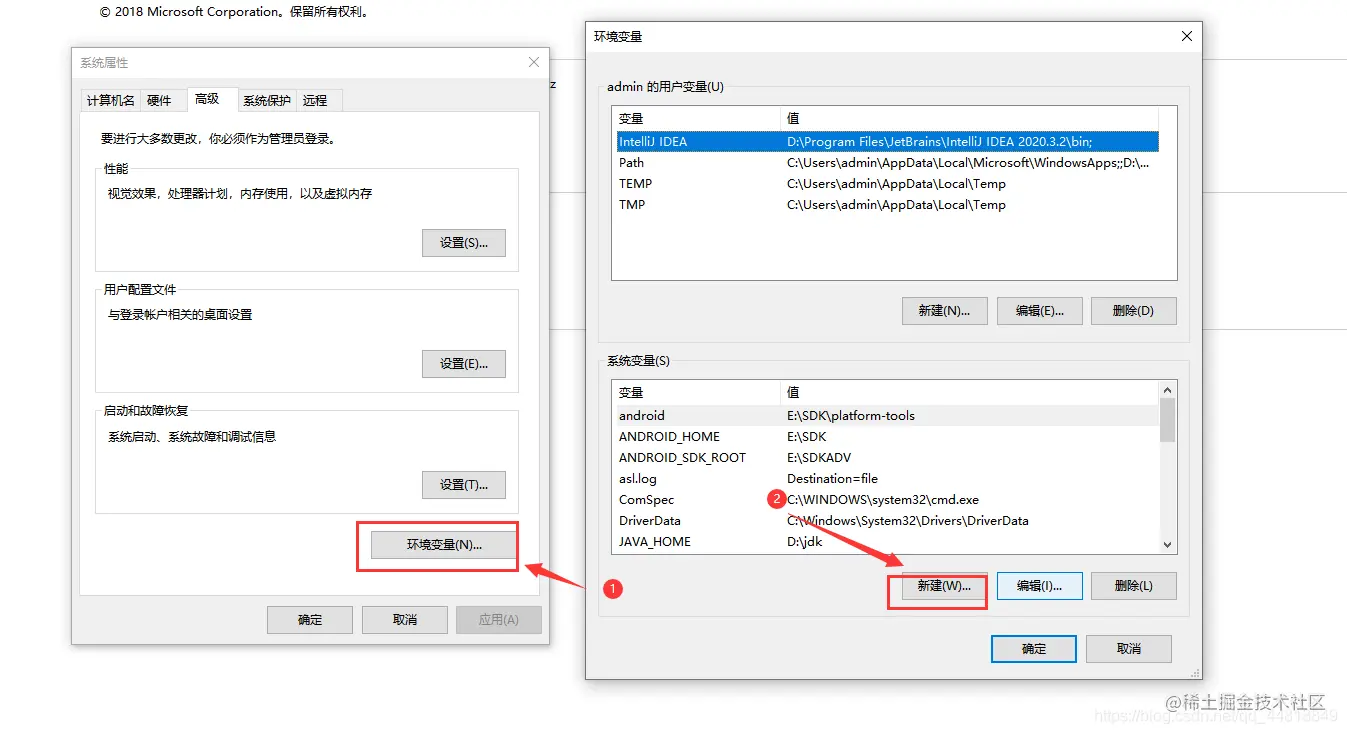Select DriverData system variable
1347x734 pixels.
coord(887,521)
